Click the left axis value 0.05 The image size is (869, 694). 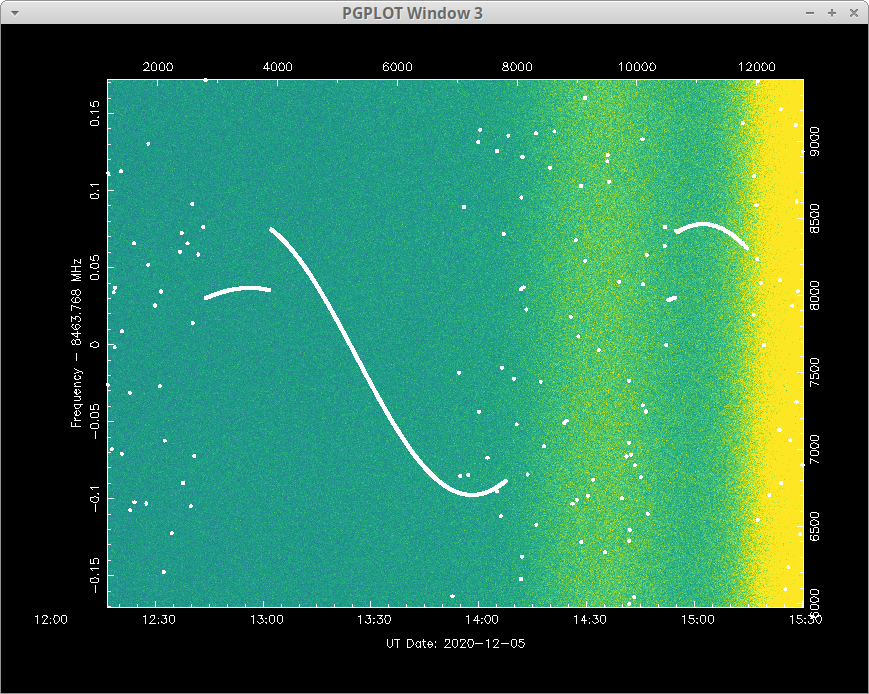click(x=95, y=268)
